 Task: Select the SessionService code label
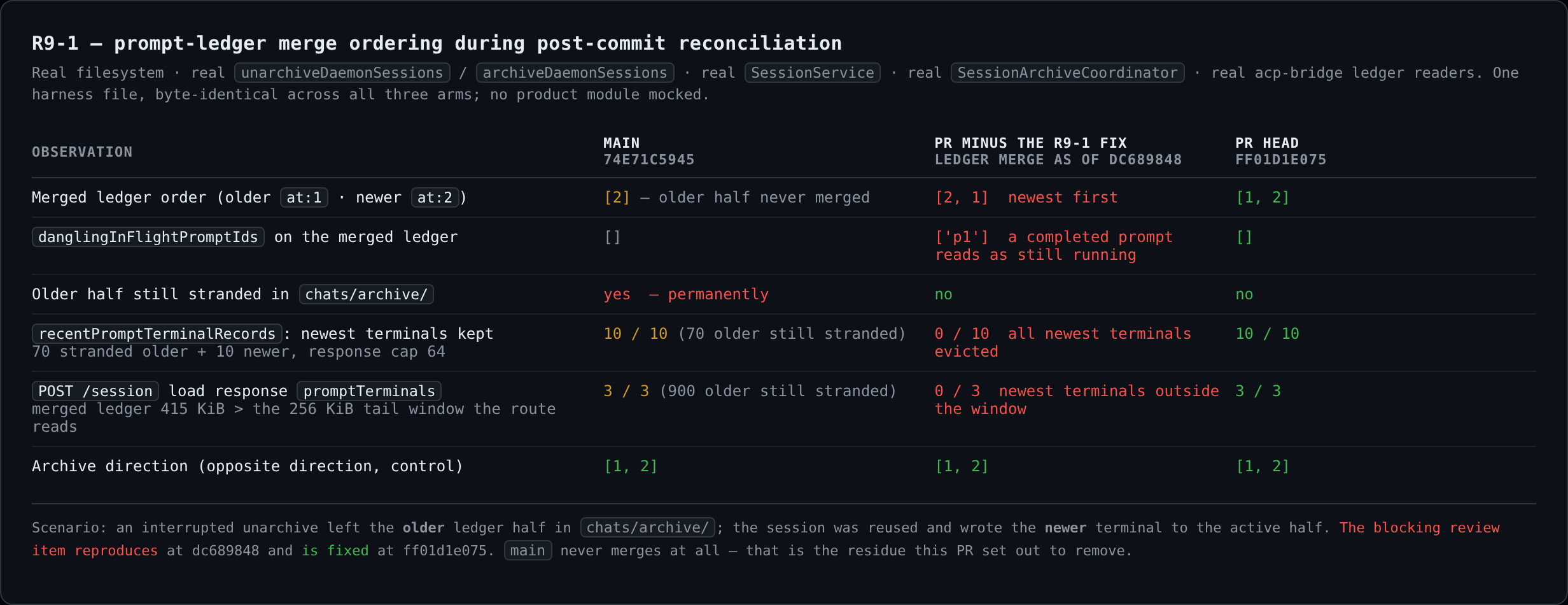[x=813, y=73]
